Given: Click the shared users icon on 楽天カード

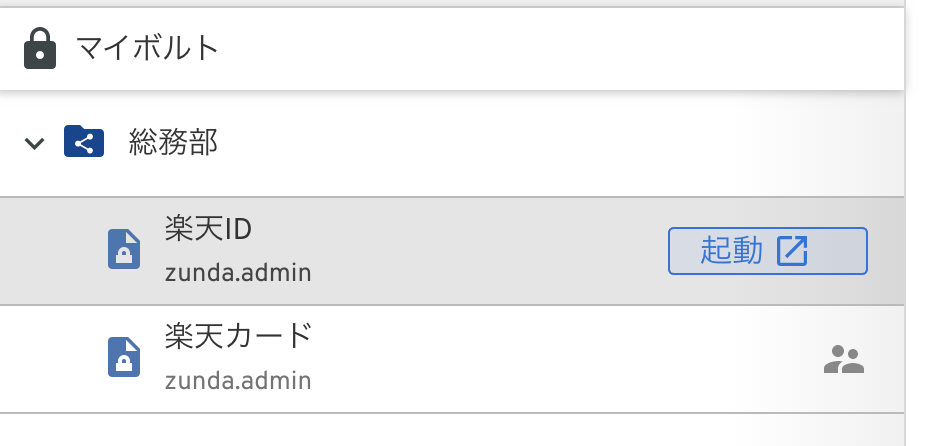Looking at the screenshot, I should click(x=844, y=359).
